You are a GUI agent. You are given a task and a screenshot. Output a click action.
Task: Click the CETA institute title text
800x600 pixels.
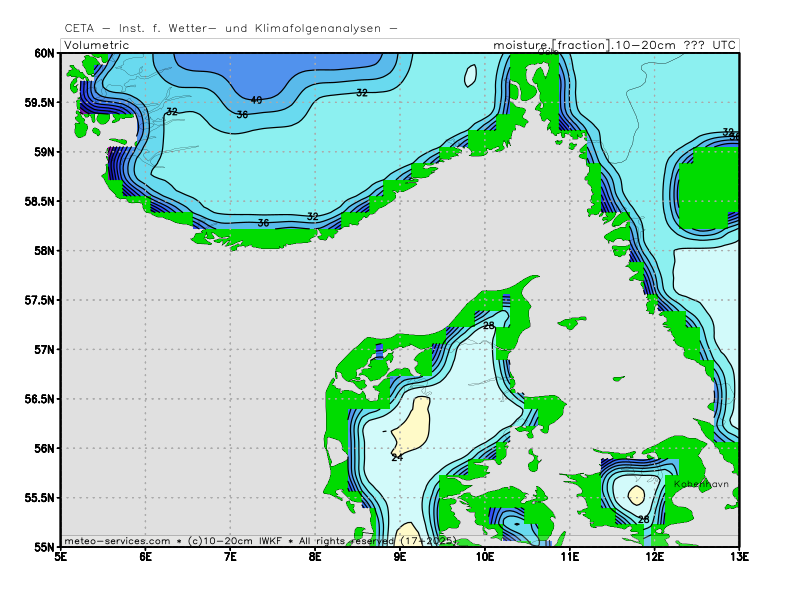point(230,28)
